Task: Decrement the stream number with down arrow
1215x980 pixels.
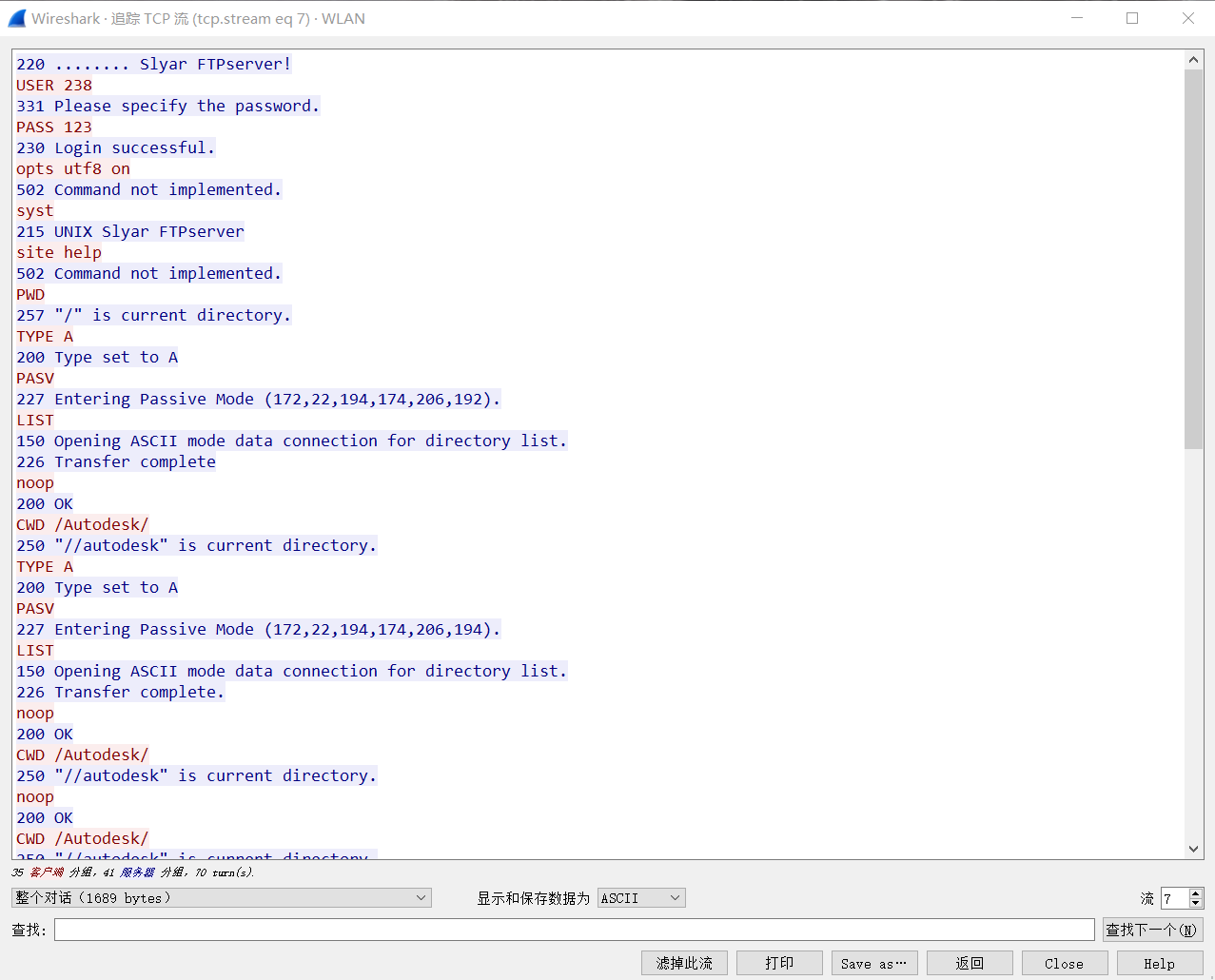Action: pyautogui.click(x=1197, y=903)
